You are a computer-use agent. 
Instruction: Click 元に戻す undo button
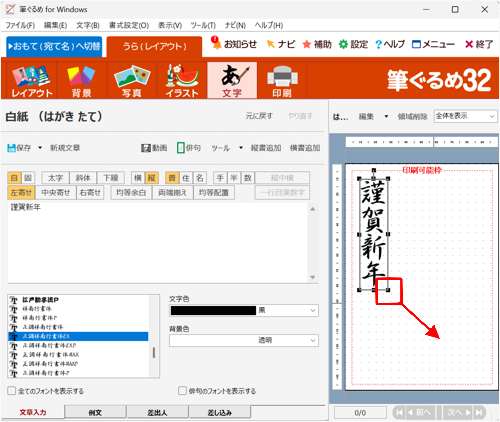tap(259, 116)
